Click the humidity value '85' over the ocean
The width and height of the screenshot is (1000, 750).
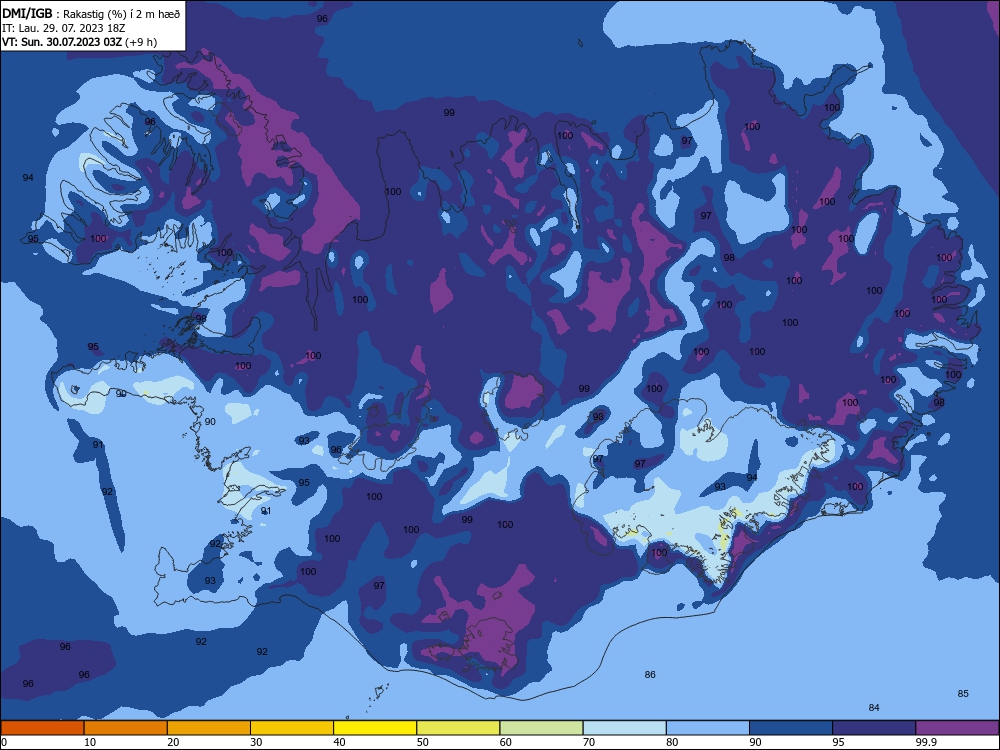(963, 693)
